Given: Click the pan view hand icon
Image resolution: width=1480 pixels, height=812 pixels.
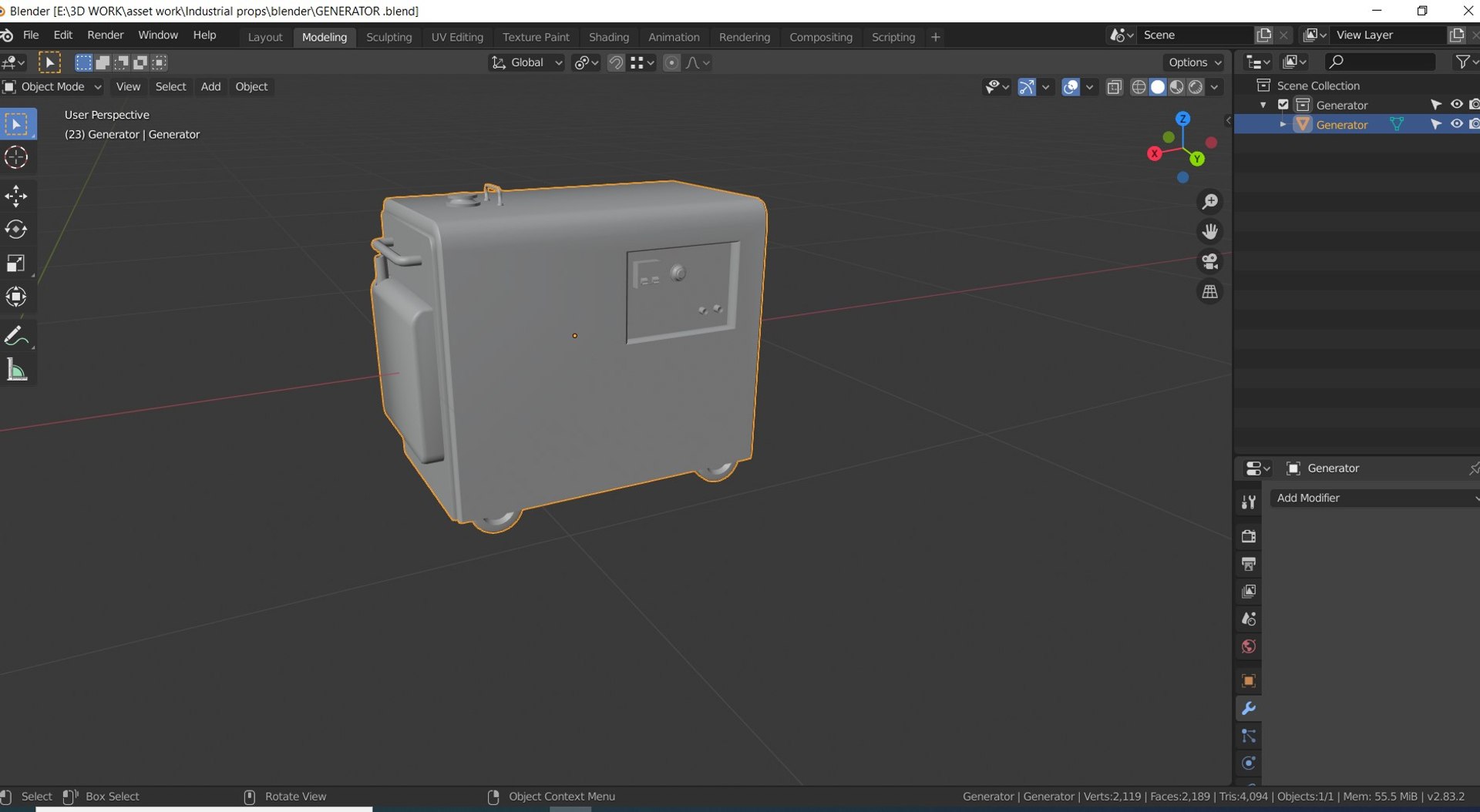Looking at the screenshot, I should (x=1210, y=232).
